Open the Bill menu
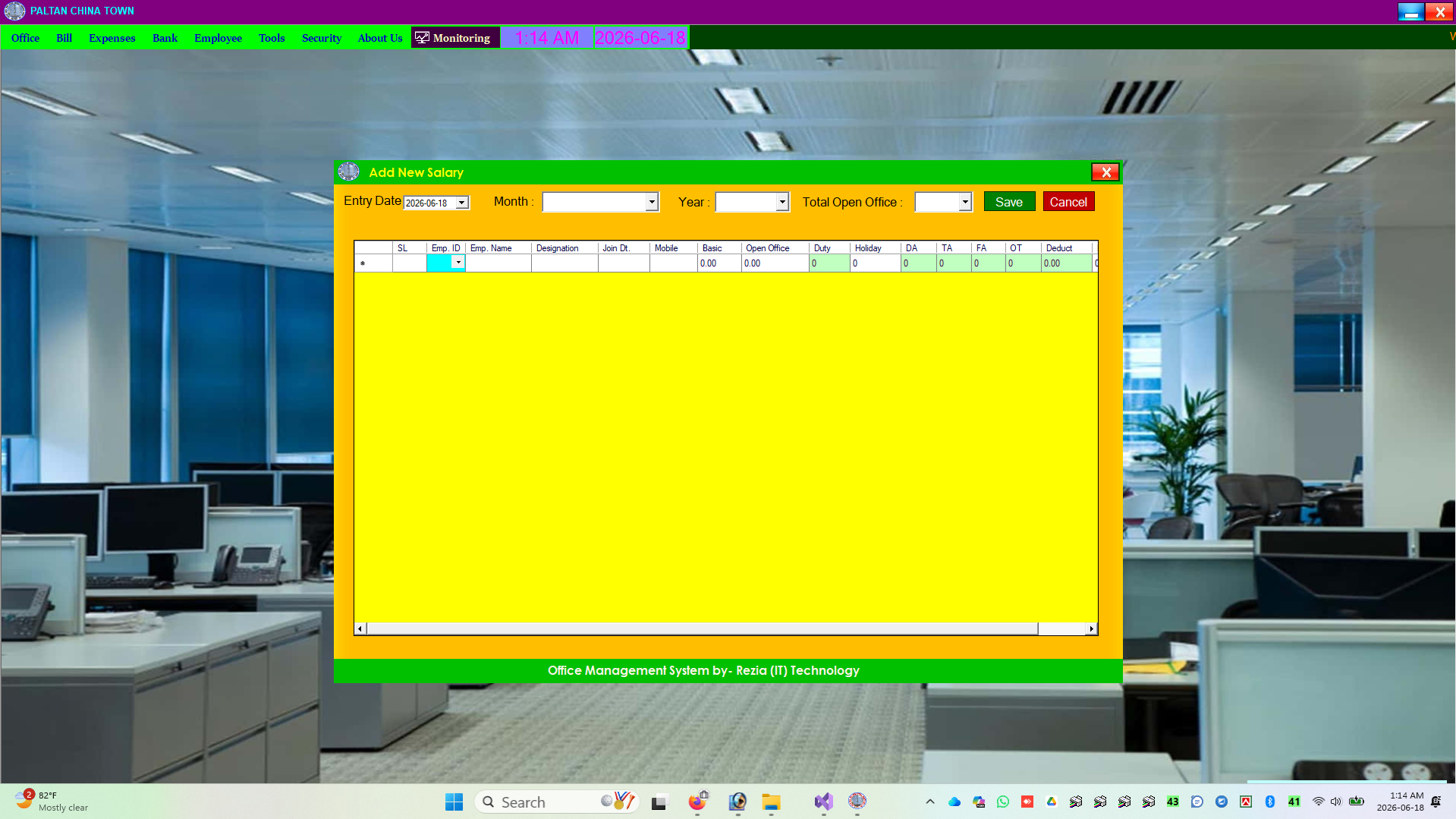This screenshot has width=1456, height=819. pyautogui.click(x=64, y=38)
